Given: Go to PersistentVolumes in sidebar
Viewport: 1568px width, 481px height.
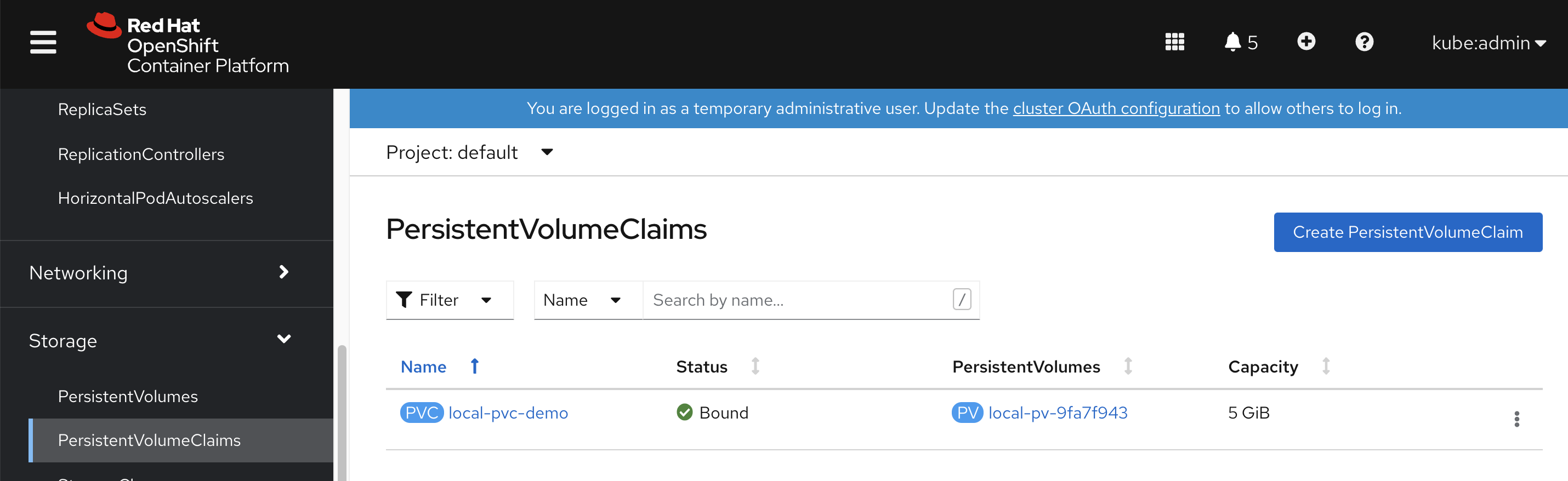Looking at the screenshot, I should (128, 396).
